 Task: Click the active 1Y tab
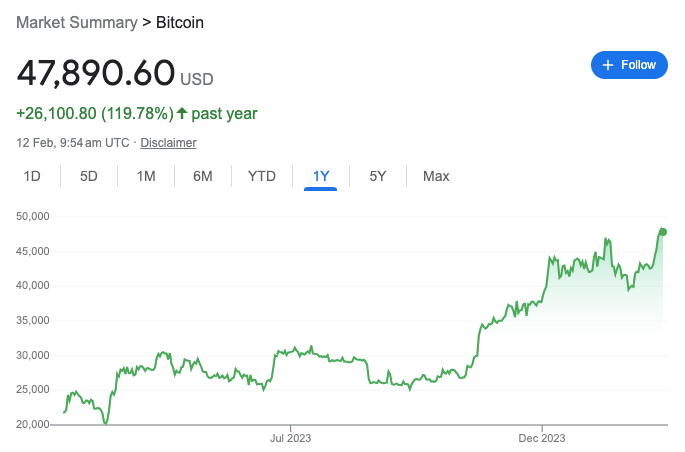click(x=321, y=176)
